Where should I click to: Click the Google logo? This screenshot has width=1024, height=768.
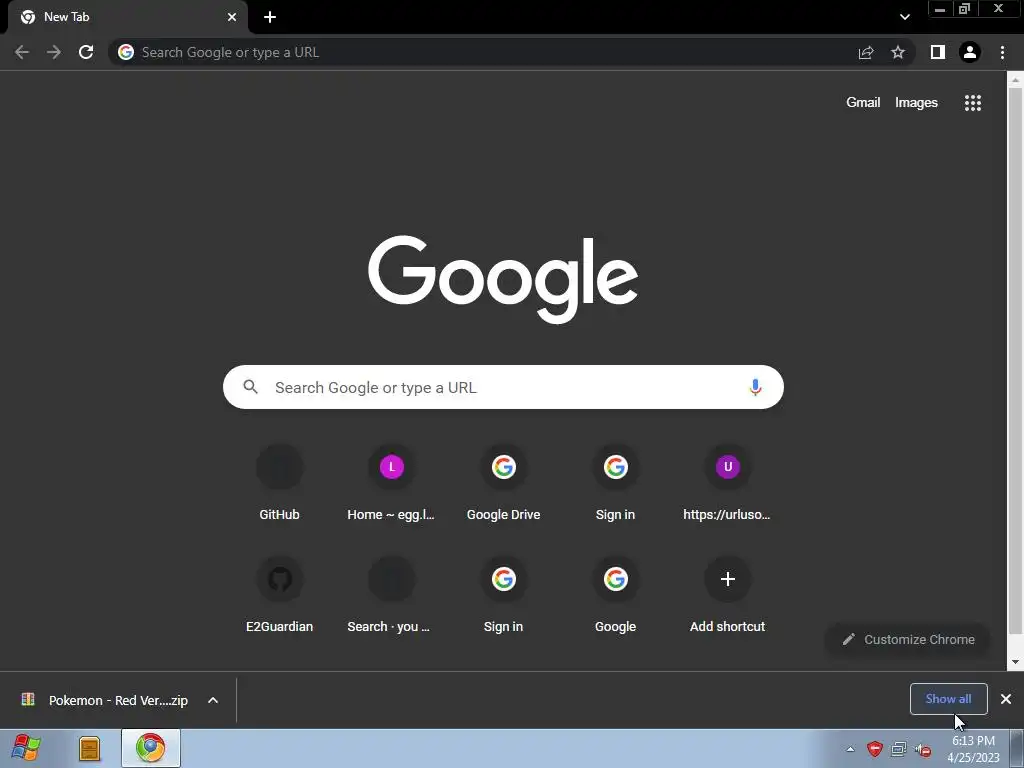coord(503,279)
